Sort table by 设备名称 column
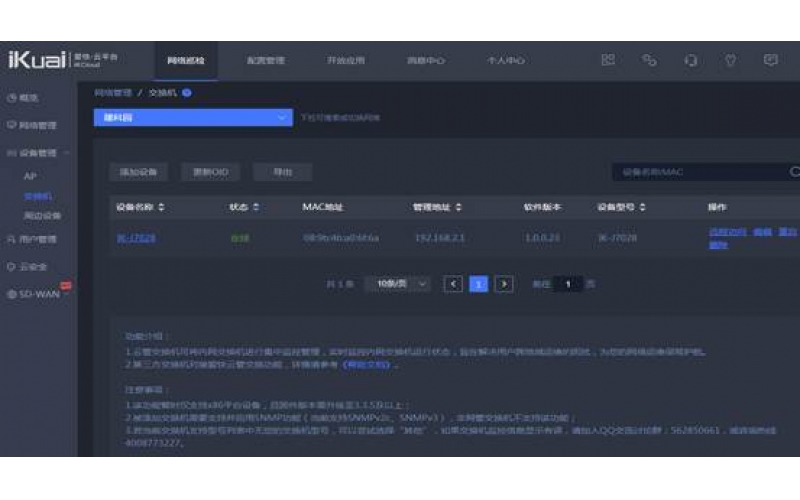This screenshot has width=800, height=500. click(141, 207)
